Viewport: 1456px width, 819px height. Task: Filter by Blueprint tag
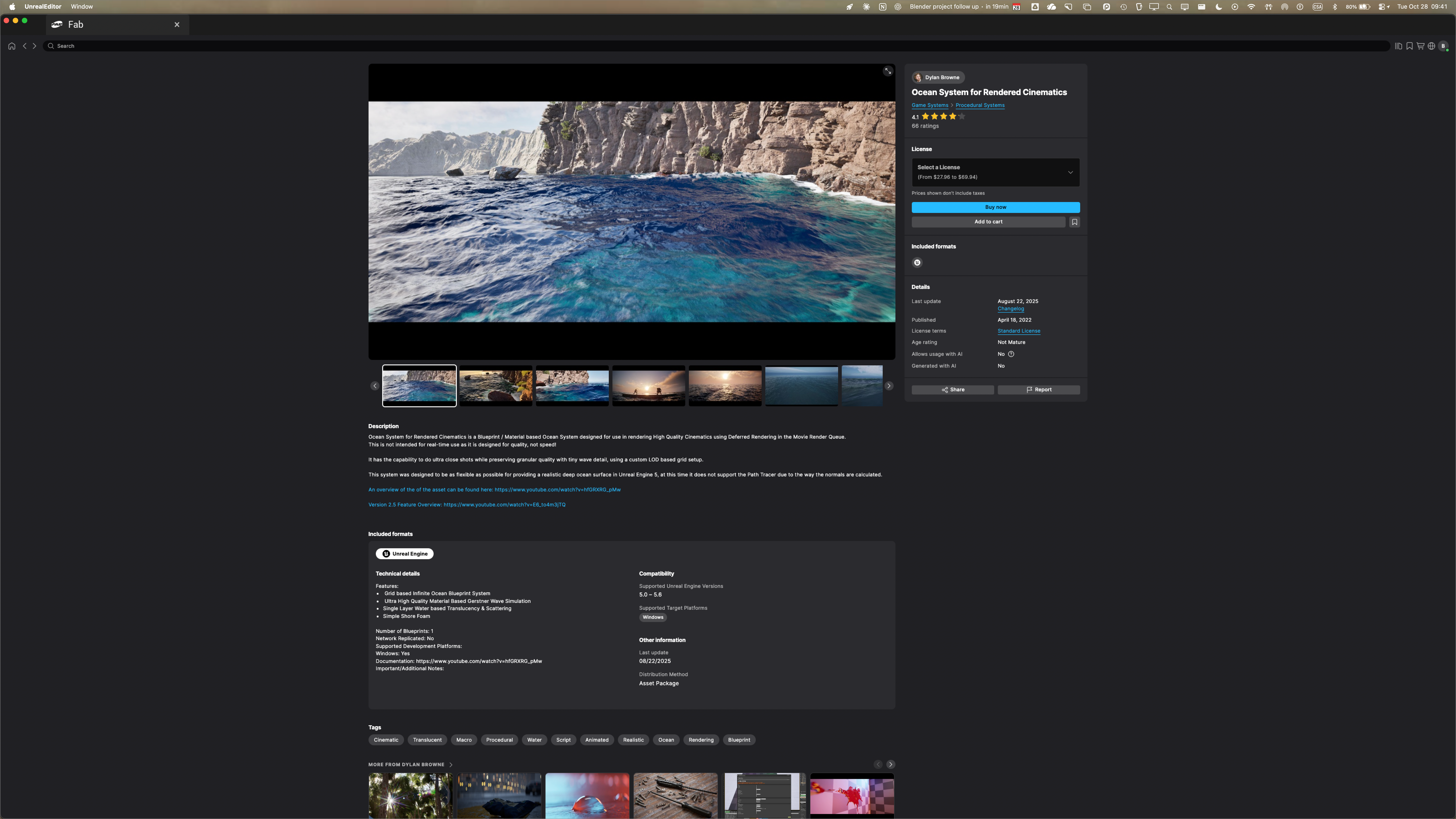pyautogui.click(x=739, y=740)
